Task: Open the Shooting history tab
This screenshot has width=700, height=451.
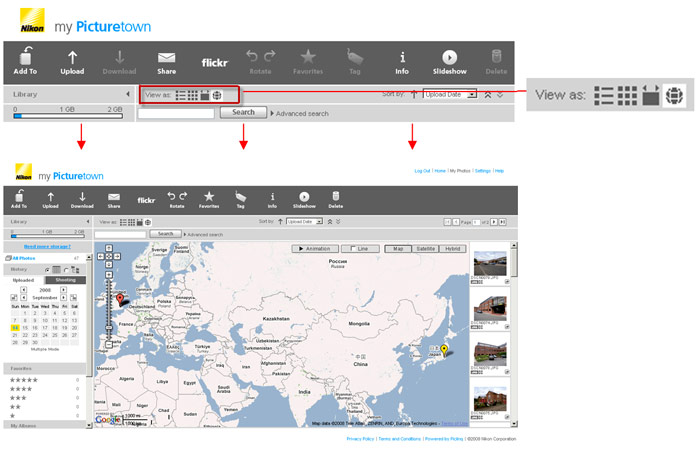Action: [x=65, y=280]
